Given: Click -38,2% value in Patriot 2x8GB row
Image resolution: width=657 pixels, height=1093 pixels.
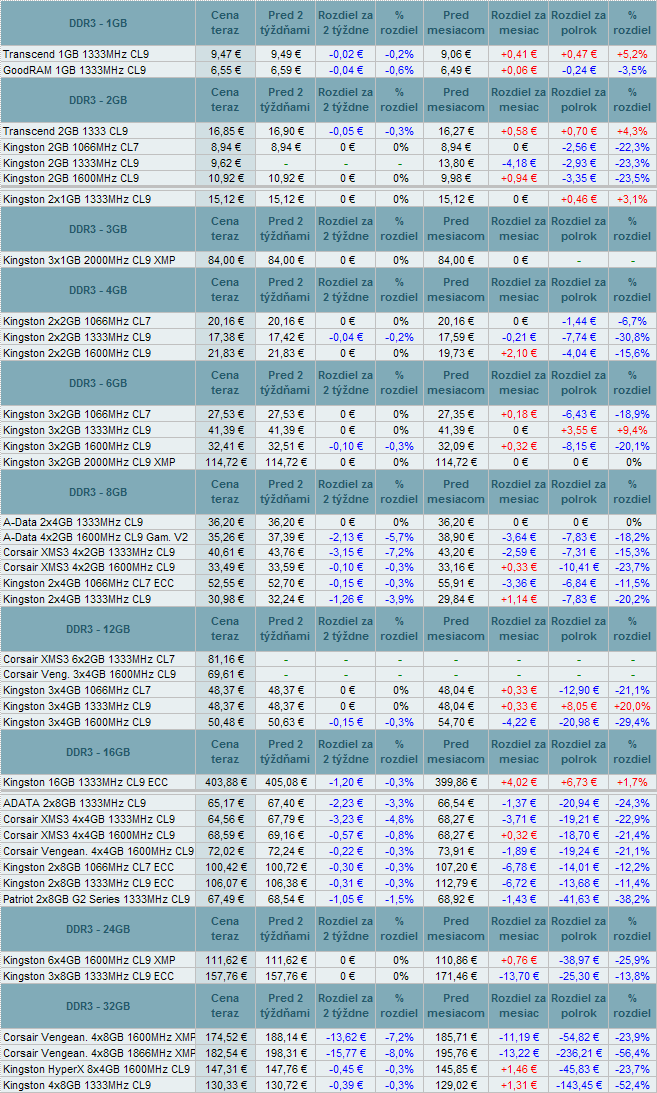Looking at the screenshot, I should (633, 899).
